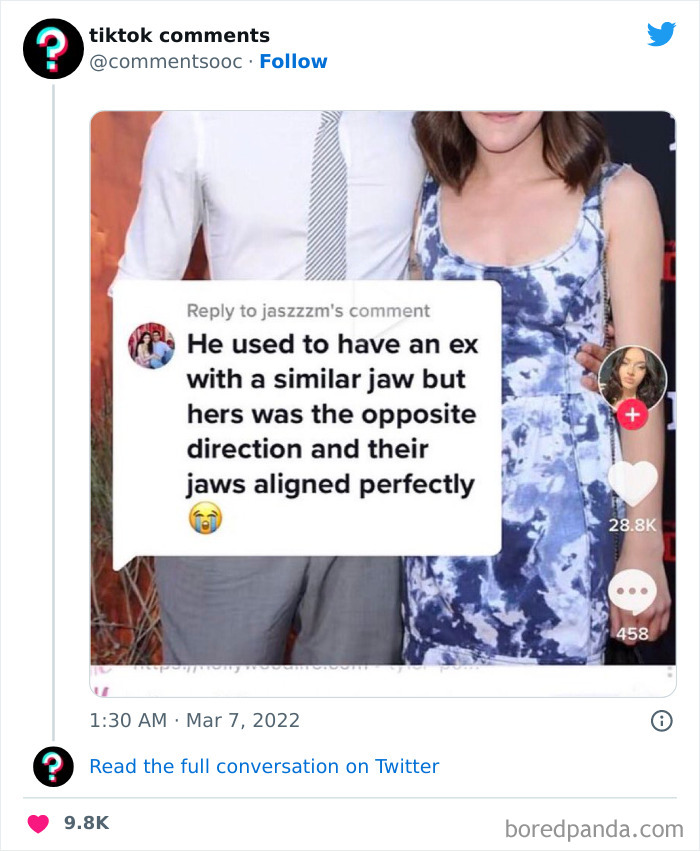Open the TikTok comments speech bubble
The height and width of the screenshot is (851, 700).
(x=632, y=593)
